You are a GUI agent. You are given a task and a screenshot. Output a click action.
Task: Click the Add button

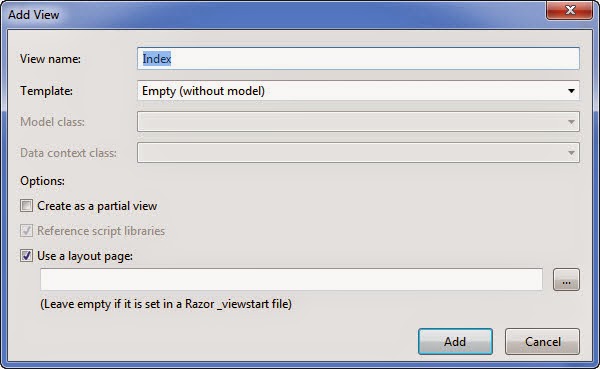pyautogui.click(x=455, y=341)
